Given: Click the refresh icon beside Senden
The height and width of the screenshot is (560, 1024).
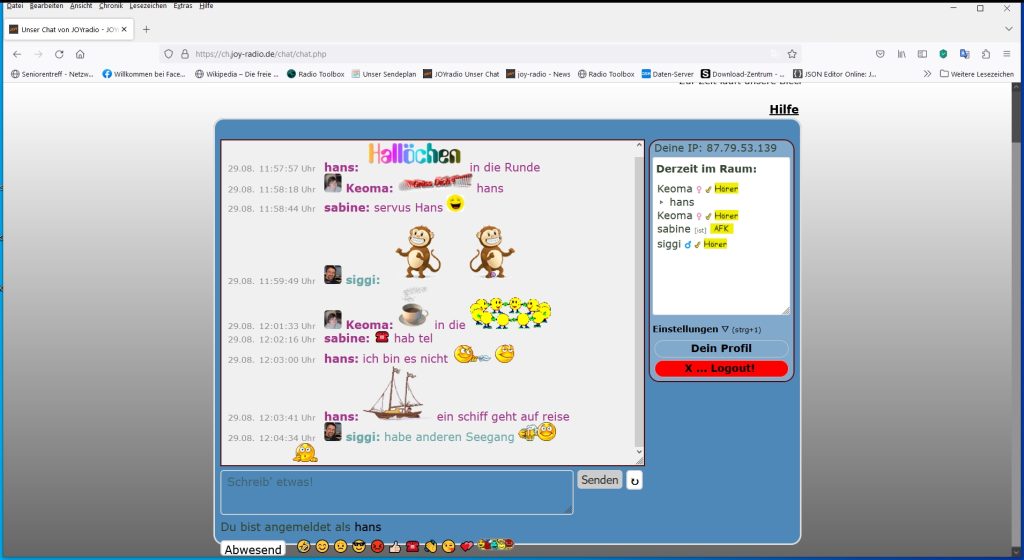Looking at the screenshot, I should 634,481.
